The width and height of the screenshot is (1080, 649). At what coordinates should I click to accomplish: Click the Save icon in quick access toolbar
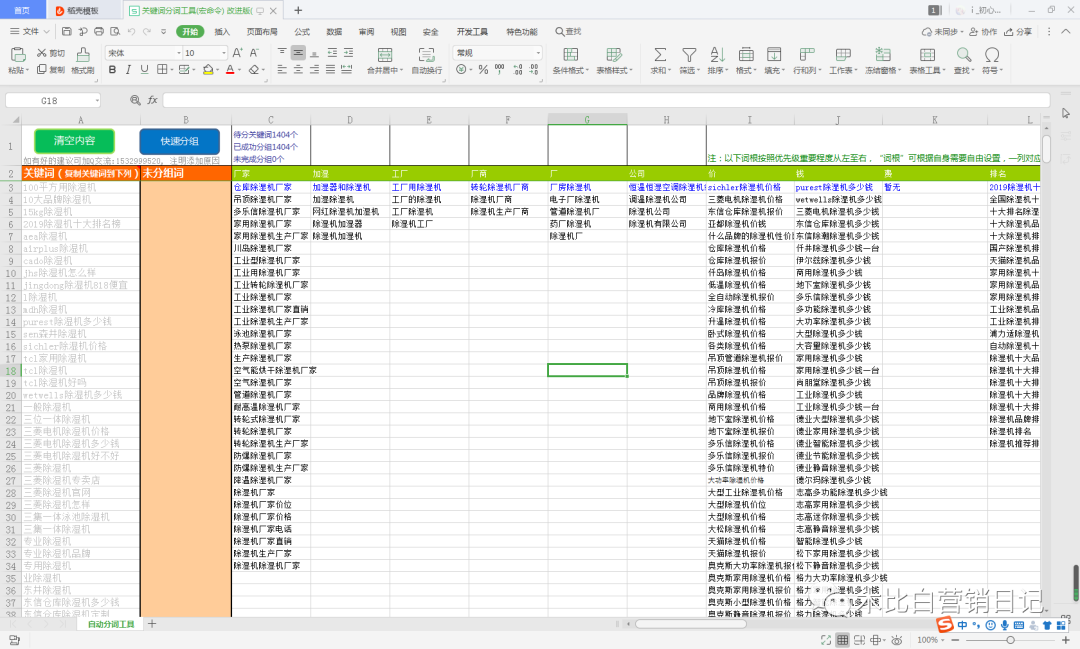(67, 32)
